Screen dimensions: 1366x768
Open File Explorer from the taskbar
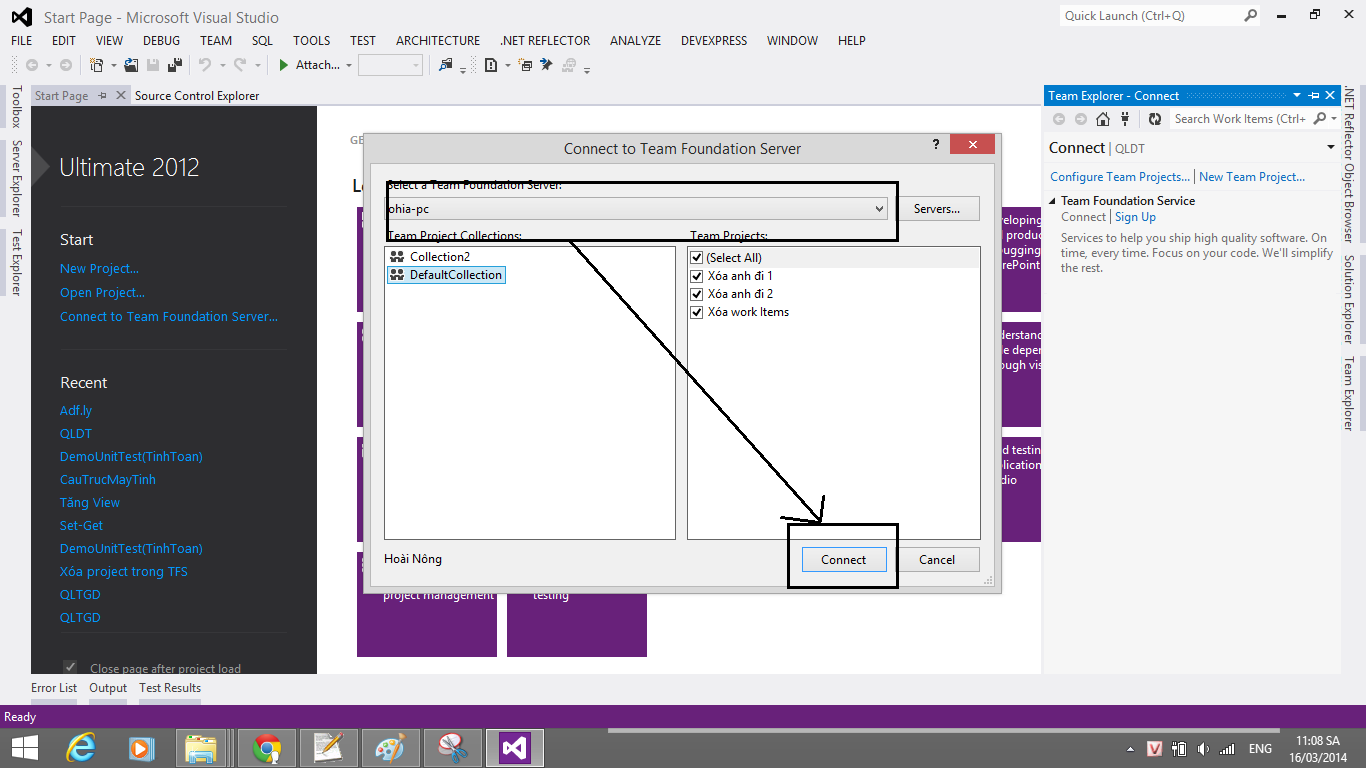(x=202, y=748)
